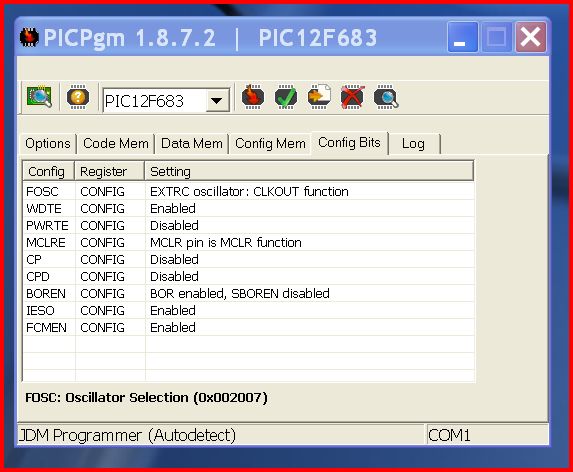Click the Verify PIC green checkmark icon
The width and height of the screenshot is (573, 472).
286,97
